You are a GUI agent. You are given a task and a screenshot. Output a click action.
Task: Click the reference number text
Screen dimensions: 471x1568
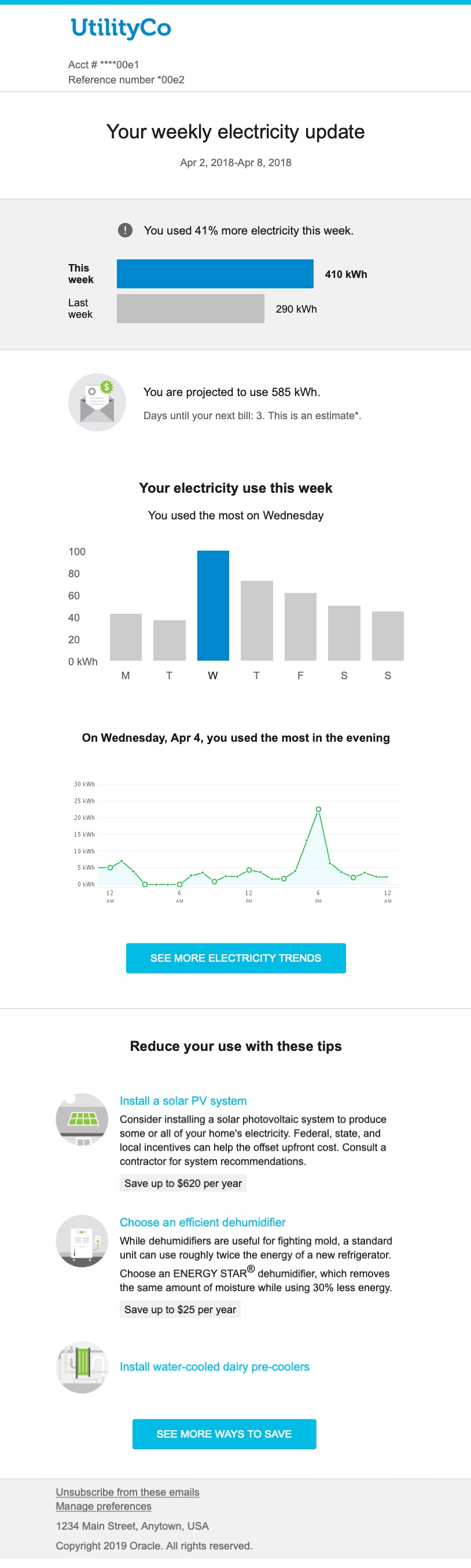(x=126, y=79)
